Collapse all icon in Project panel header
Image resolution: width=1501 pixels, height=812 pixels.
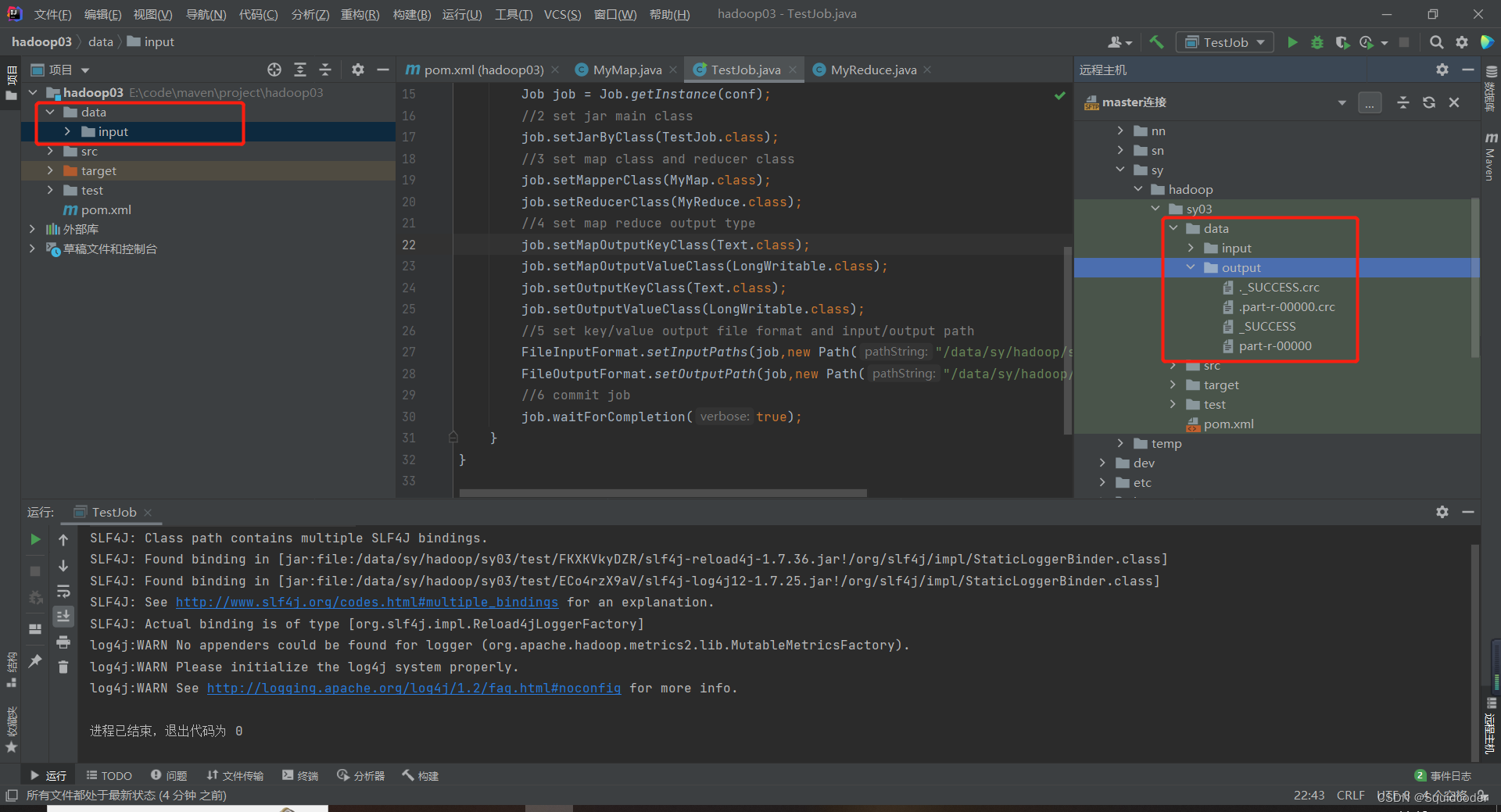(325, 70)
